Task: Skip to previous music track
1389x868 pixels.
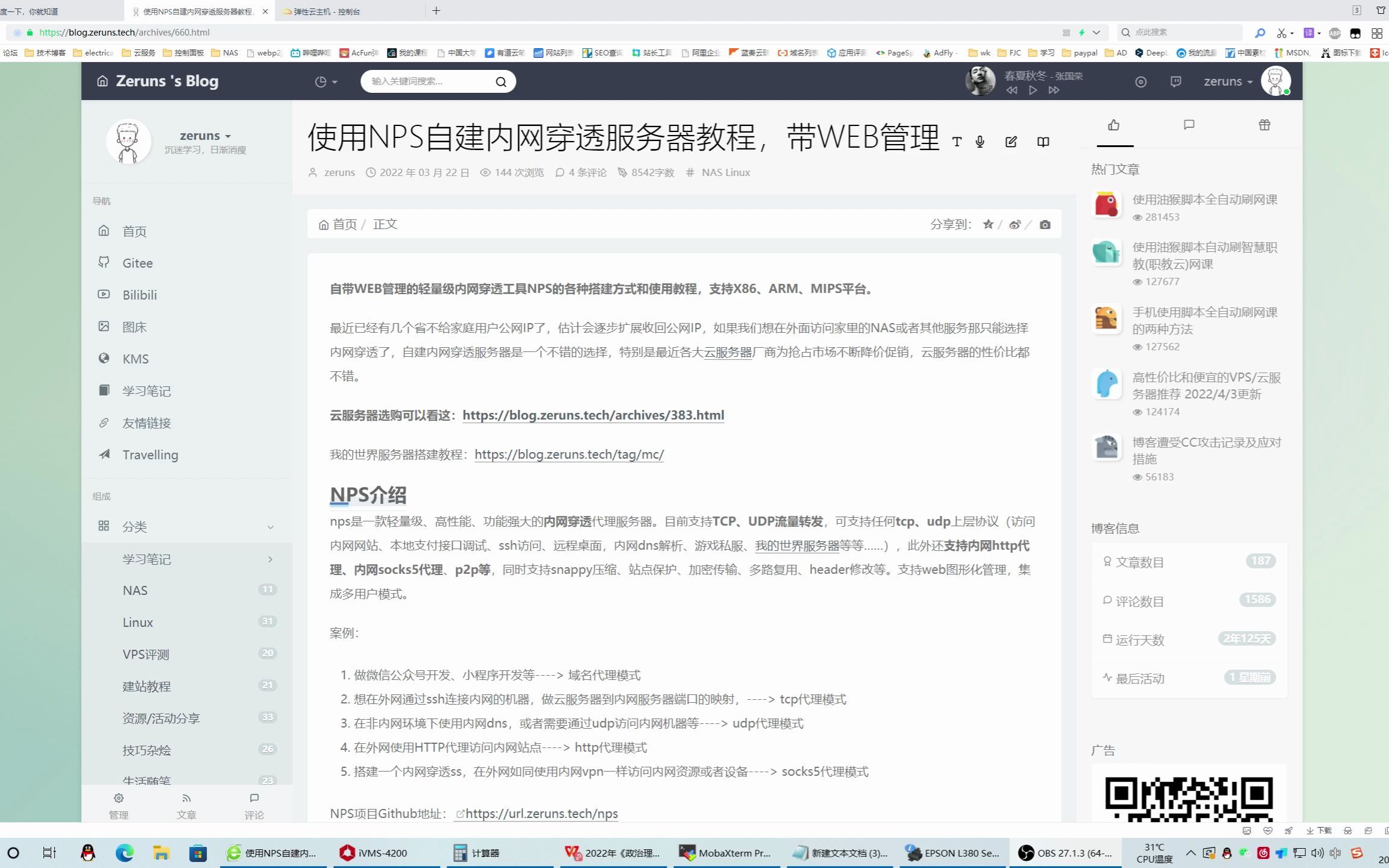Action: pyautogui.click(x=1012, y=90)
